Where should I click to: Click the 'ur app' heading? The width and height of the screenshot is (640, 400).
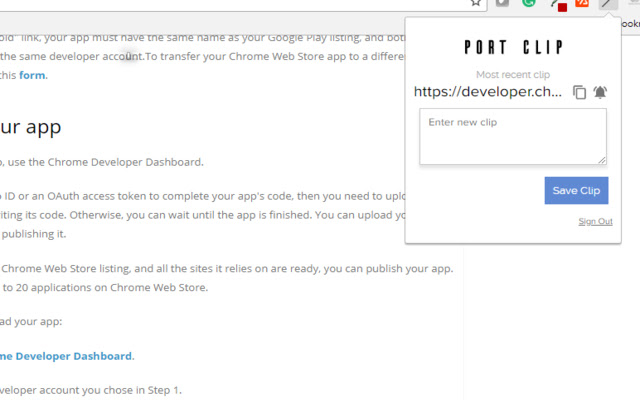[31, 127]
